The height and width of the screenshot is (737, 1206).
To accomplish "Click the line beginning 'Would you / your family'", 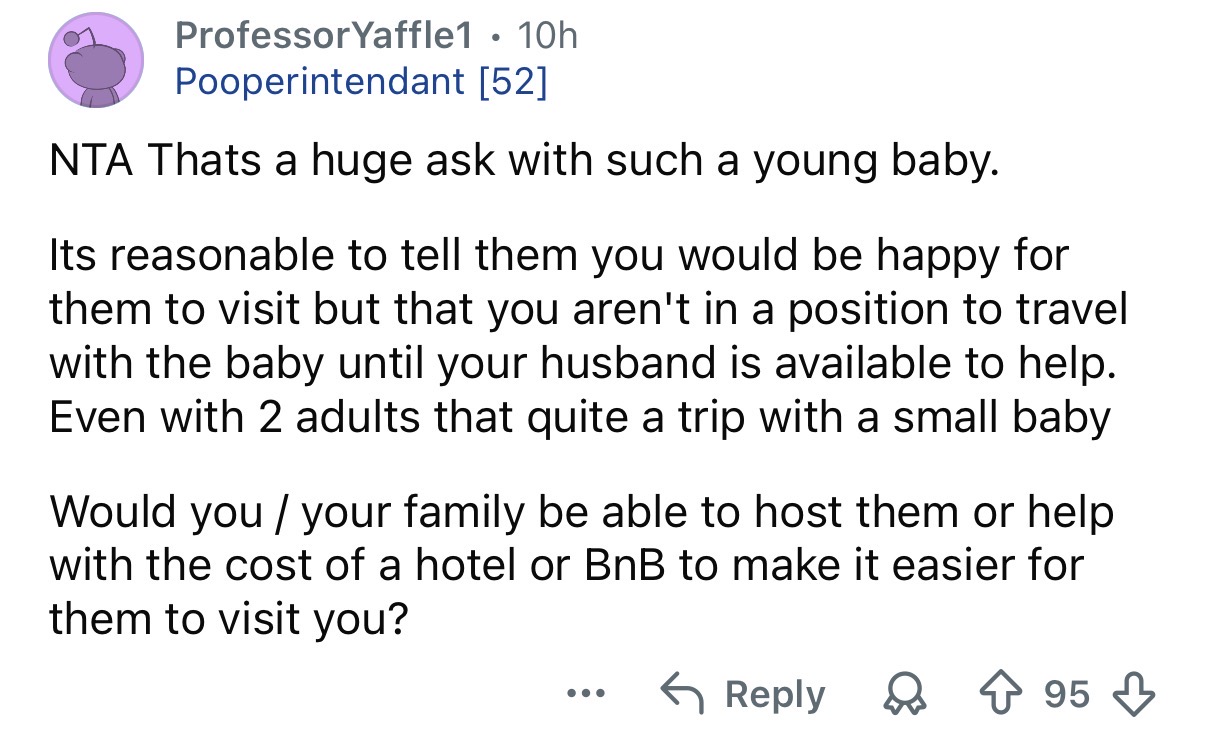I will pos(580,513).
